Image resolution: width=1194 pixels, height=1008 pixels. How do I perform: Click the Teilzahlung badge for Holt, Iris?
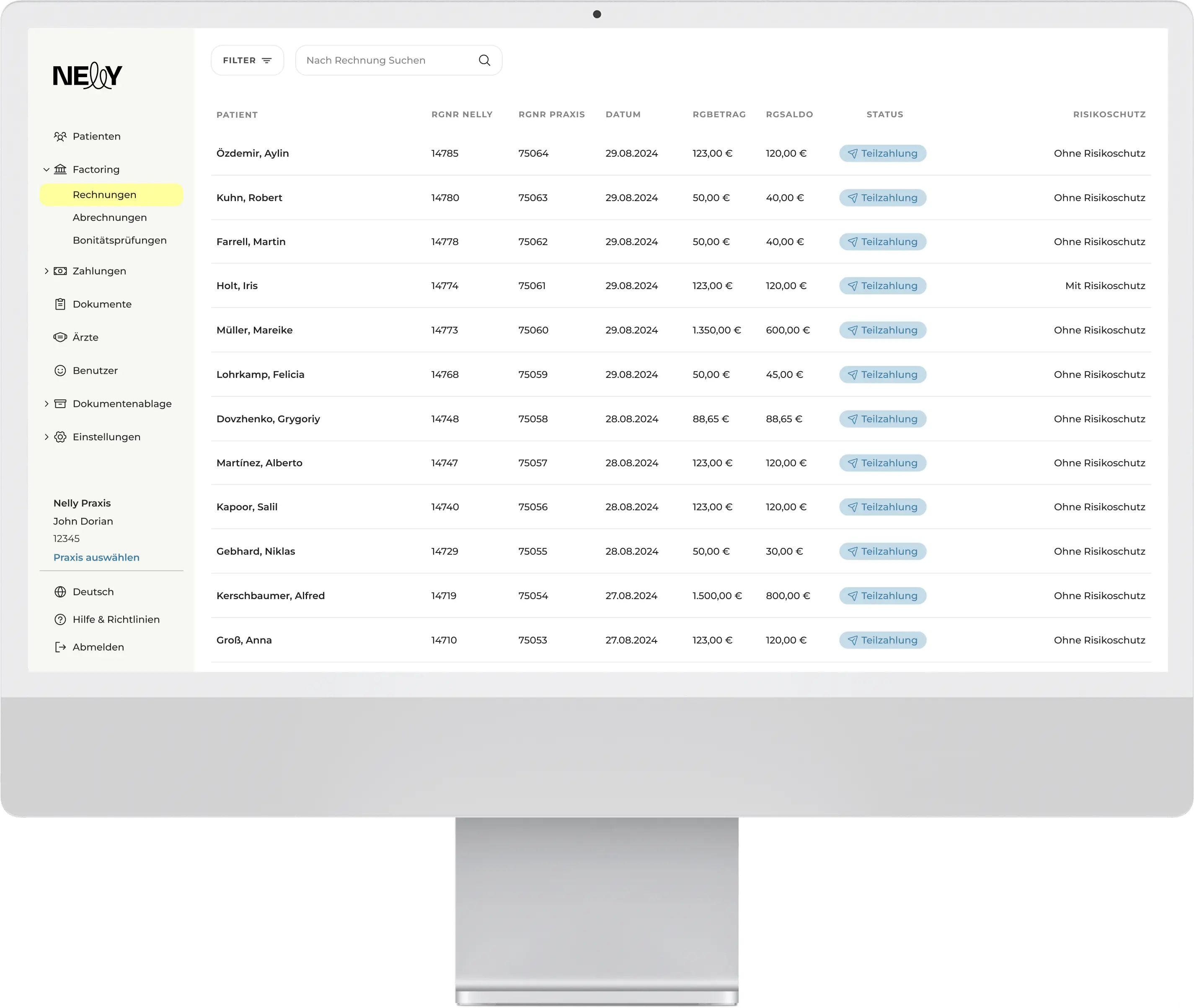click(x=882, y=286)
